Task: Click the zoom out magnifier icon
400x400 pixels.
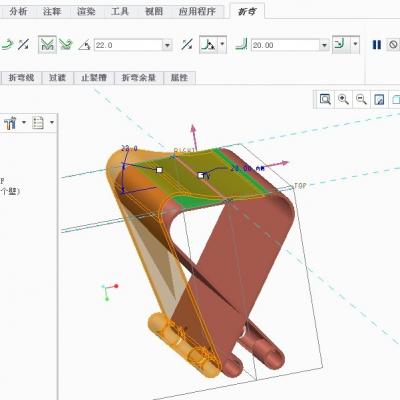Action: click(361, 99)
